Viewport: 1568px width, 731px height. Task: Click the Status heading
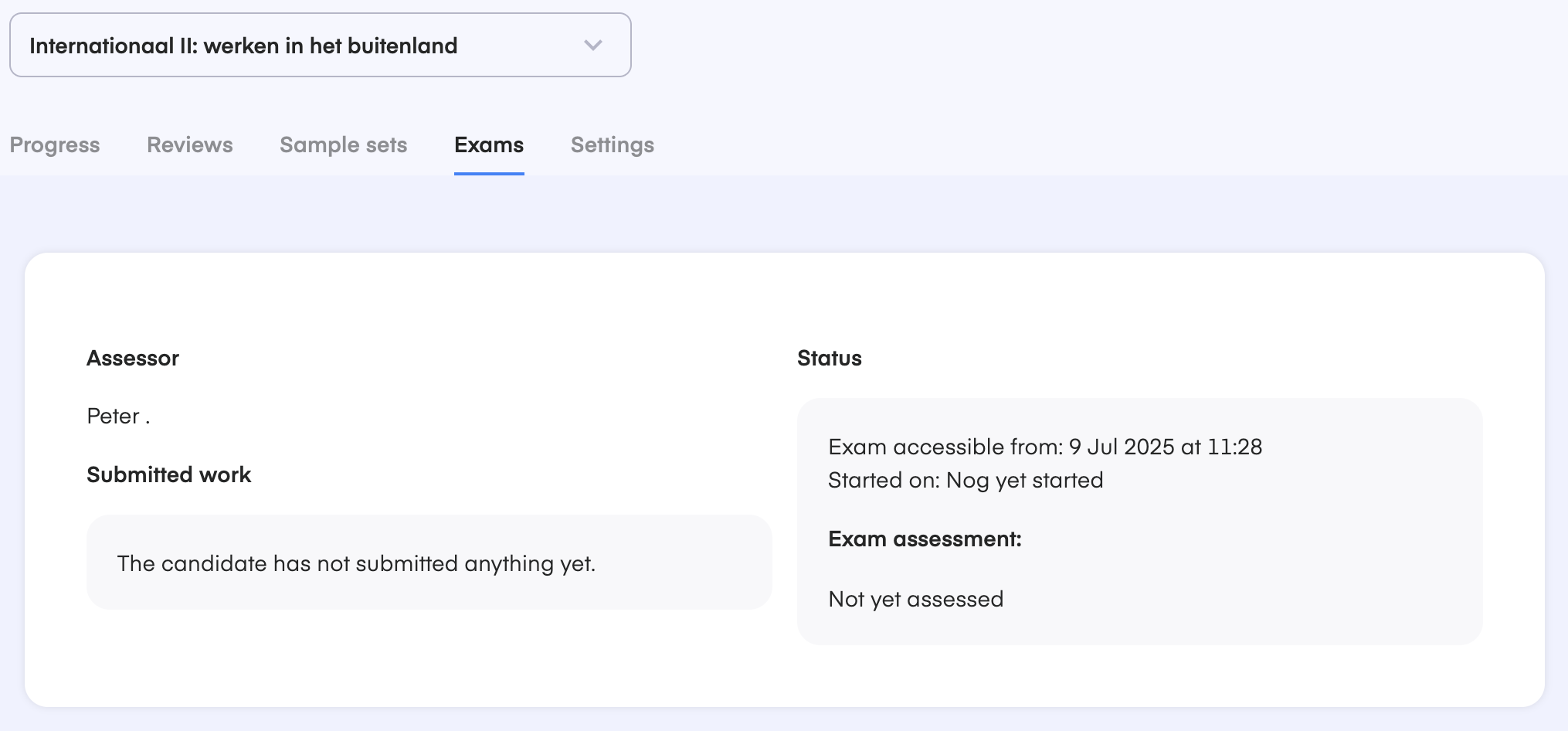(x=830, y=359)
